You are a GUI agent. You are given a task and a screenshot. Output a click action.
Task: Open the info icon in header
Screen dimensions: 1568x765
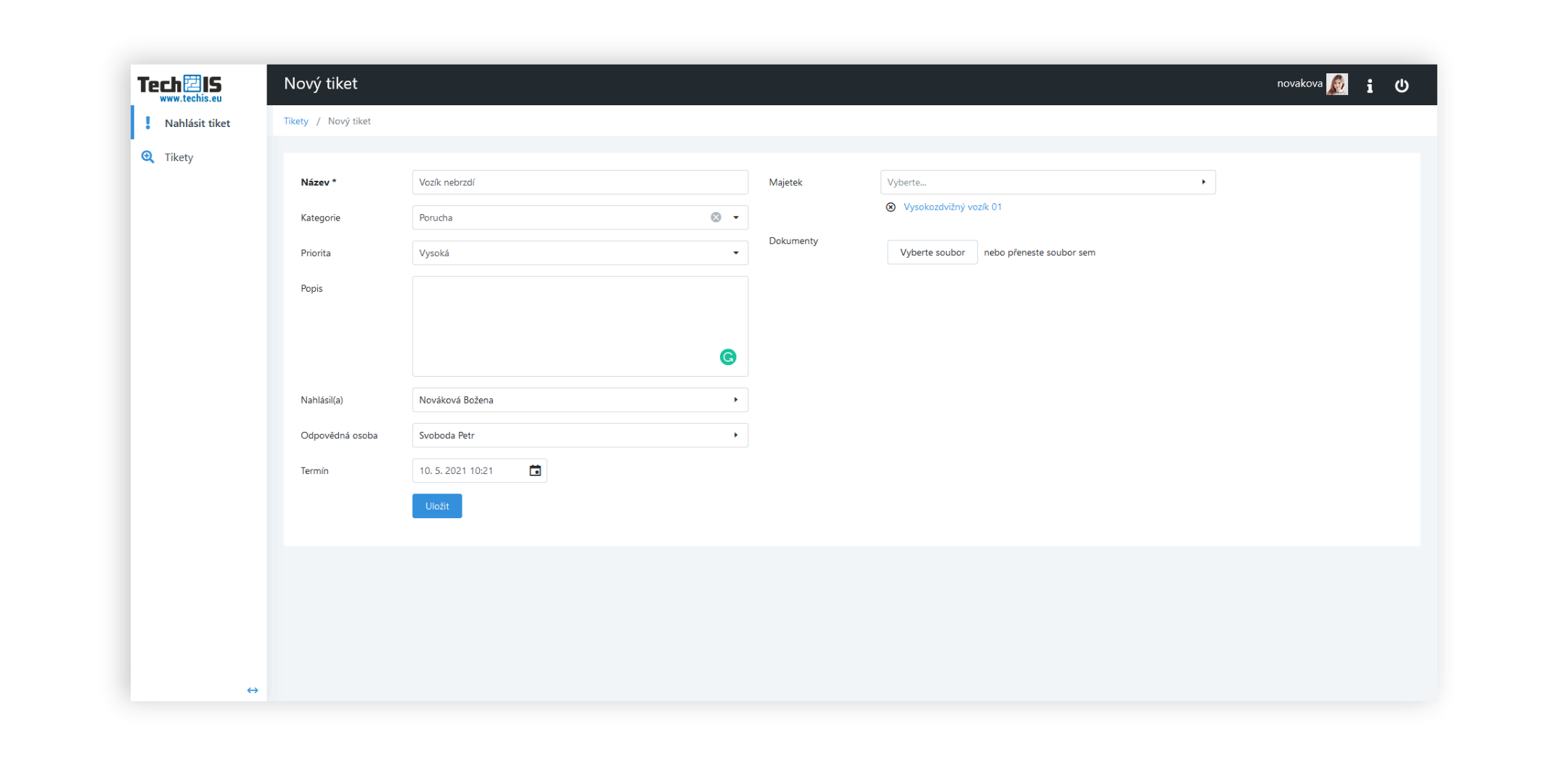1370,85
